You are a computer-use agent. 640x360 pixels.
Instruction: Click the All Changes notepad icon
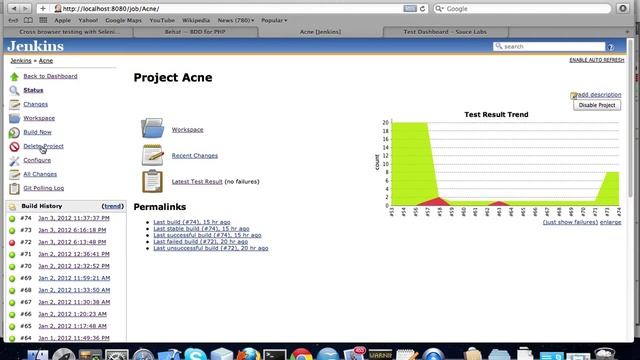14,174
